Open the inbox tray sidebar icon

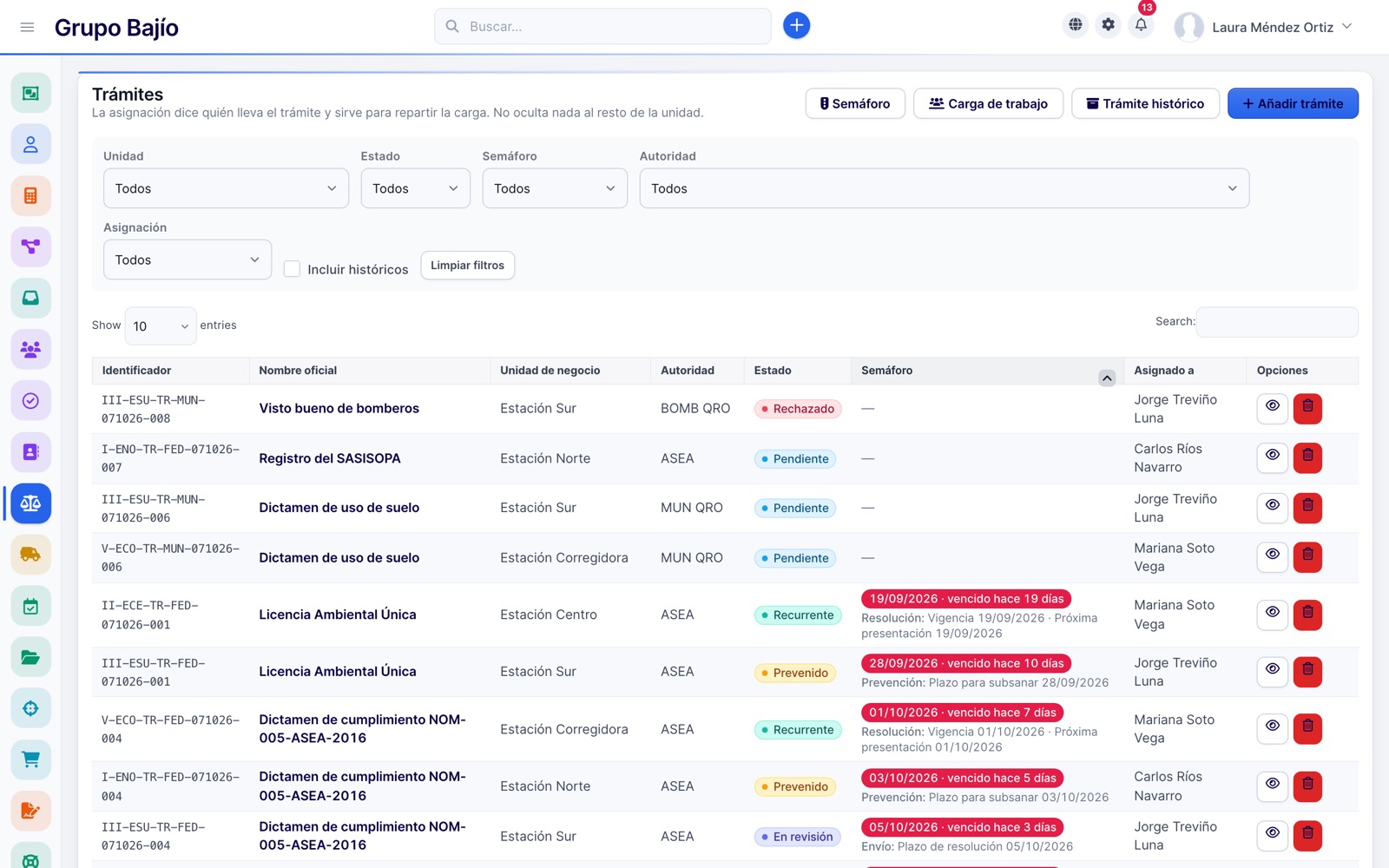coord(30,298)
